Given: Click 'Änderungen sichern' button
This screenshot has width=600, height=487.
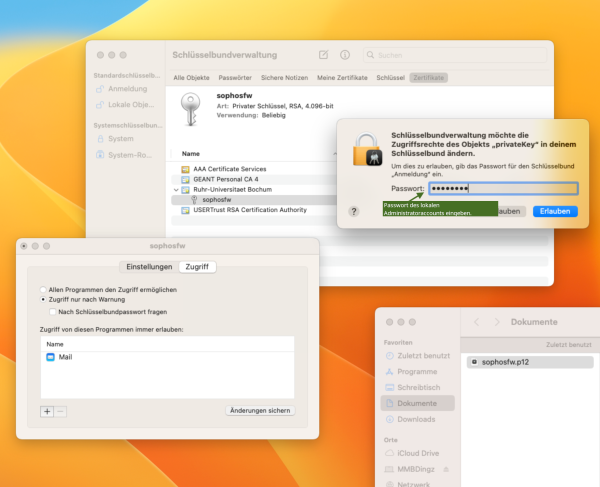Looking at the screenshot, I should (260, 411).
